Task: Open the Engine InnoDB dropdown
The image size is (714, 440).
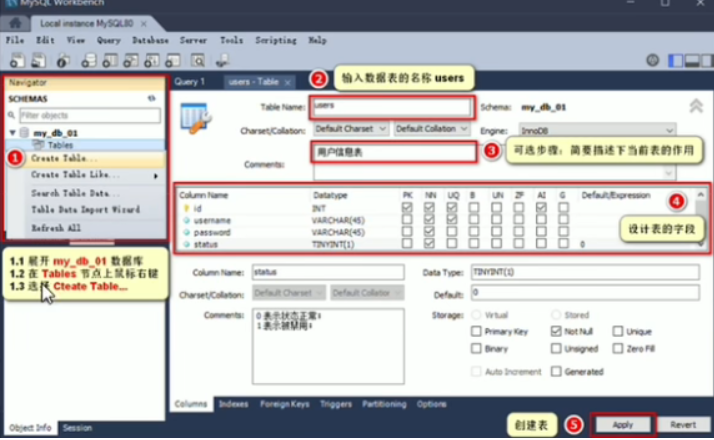Action: [x=597, y=131]
